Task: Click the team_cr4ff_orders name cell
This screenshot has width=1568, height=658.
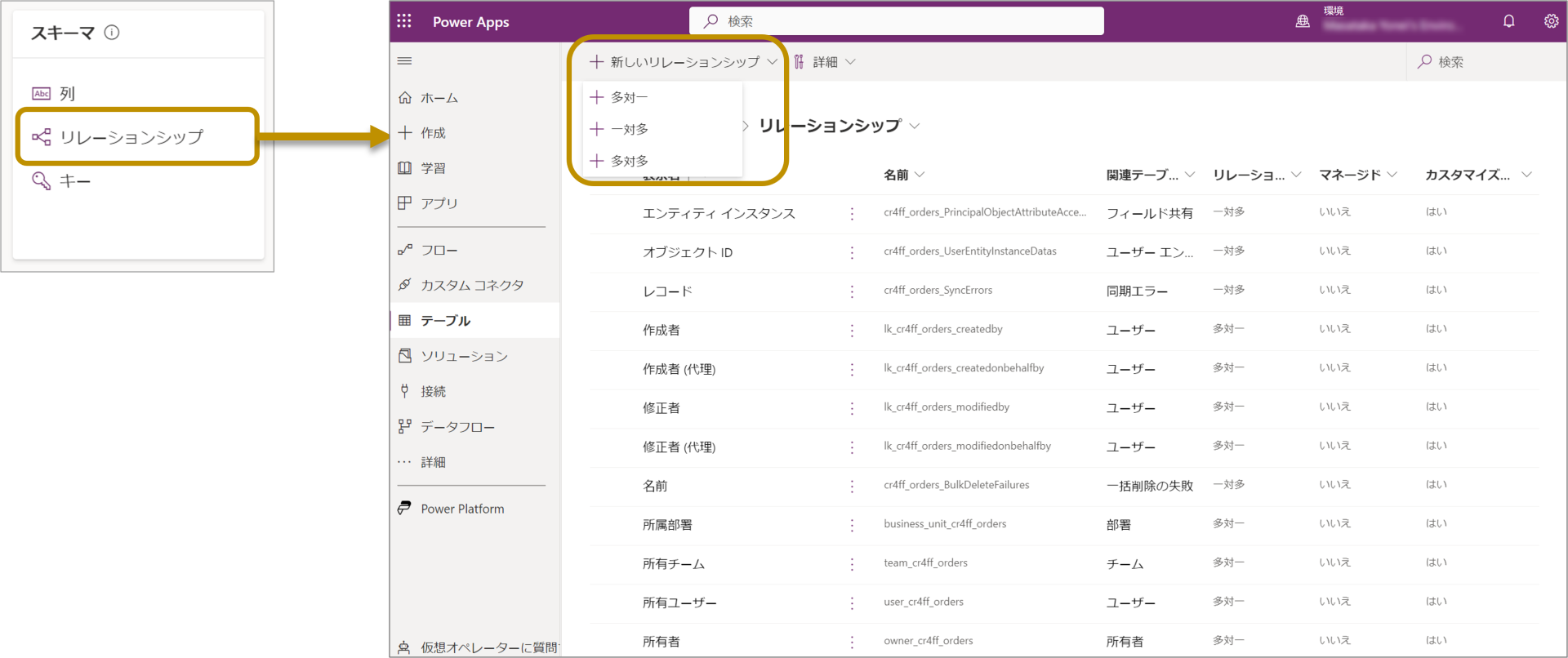Action: (x=925, y=562)
